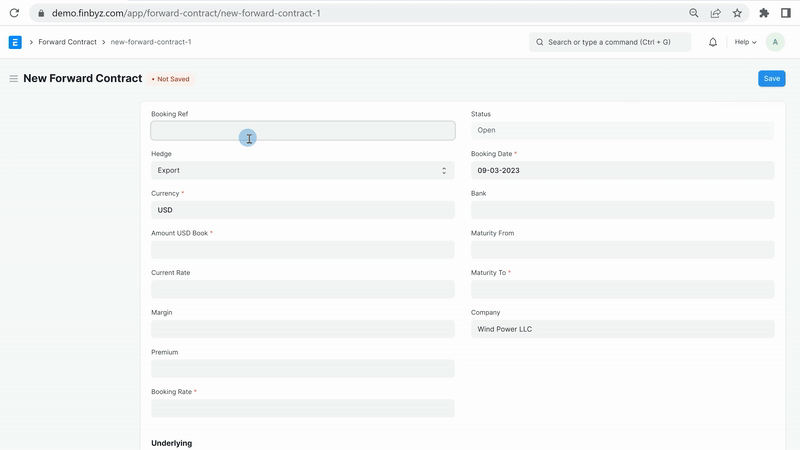Click the browser reload icon
The image size is (800, 450).
pyautogui.click(x=14, y=14)
